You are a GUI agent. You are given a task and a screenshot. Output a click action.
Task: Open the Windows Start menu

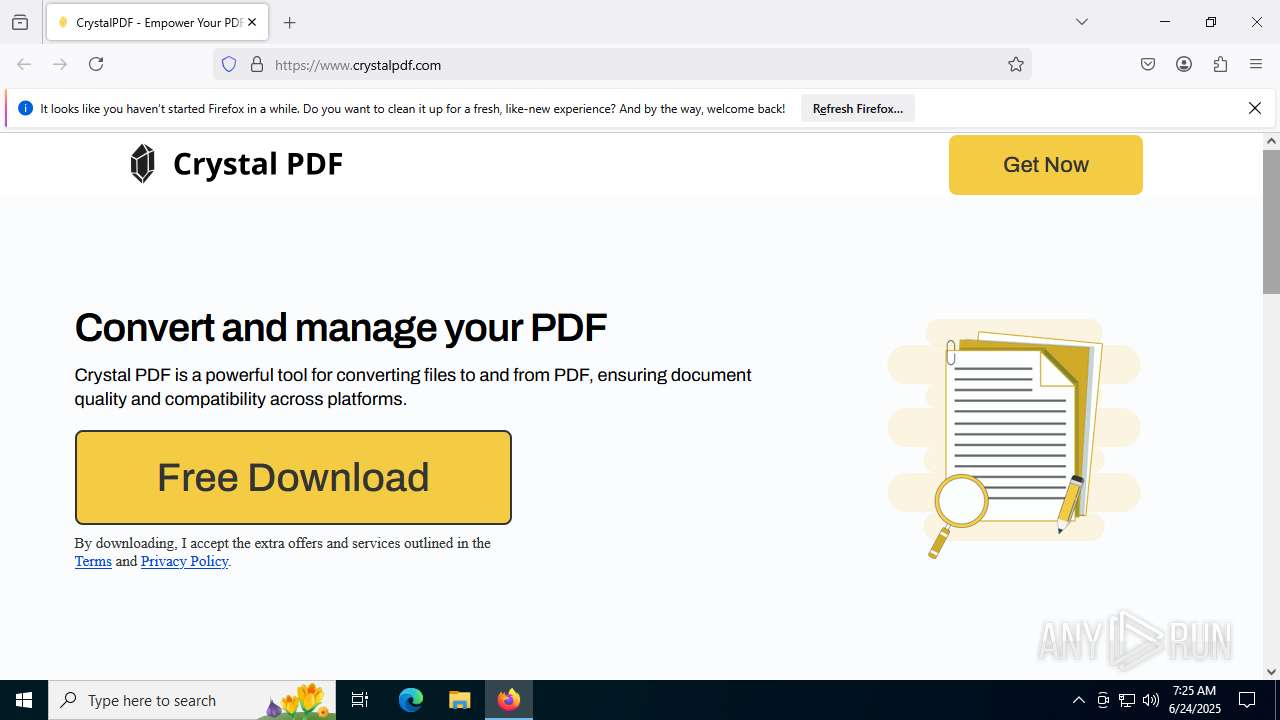[x=24, y=700]
